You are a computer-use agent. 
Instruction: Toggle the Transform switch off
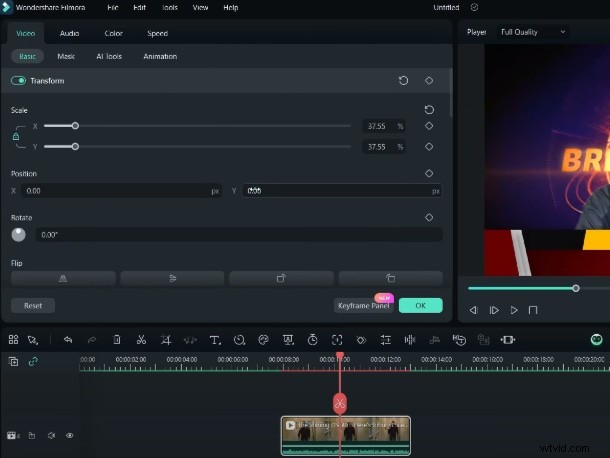tap(18, 81)
